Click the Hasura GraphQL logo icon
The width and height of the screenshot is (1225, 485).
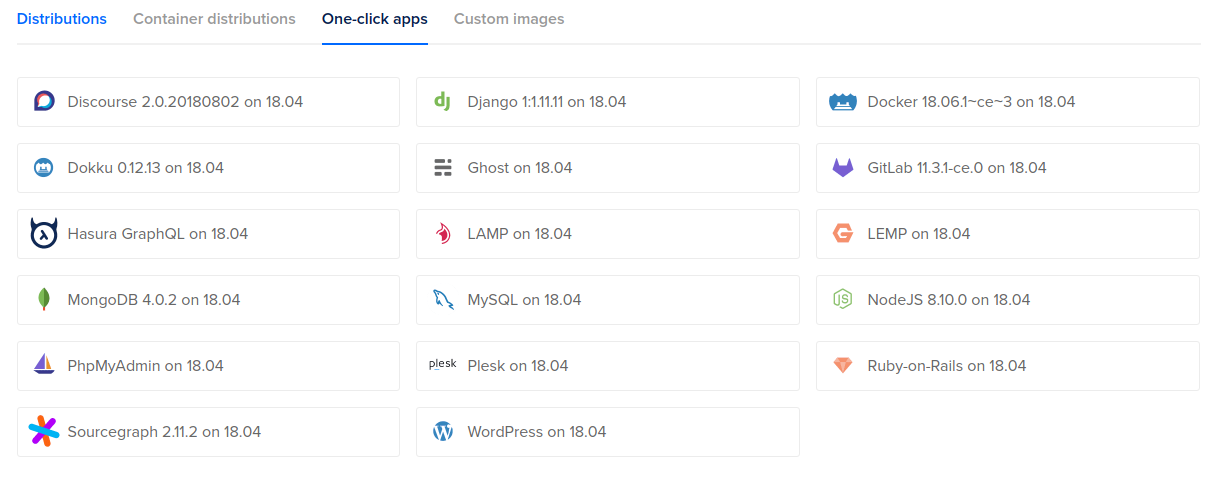[x=44, y=233]
